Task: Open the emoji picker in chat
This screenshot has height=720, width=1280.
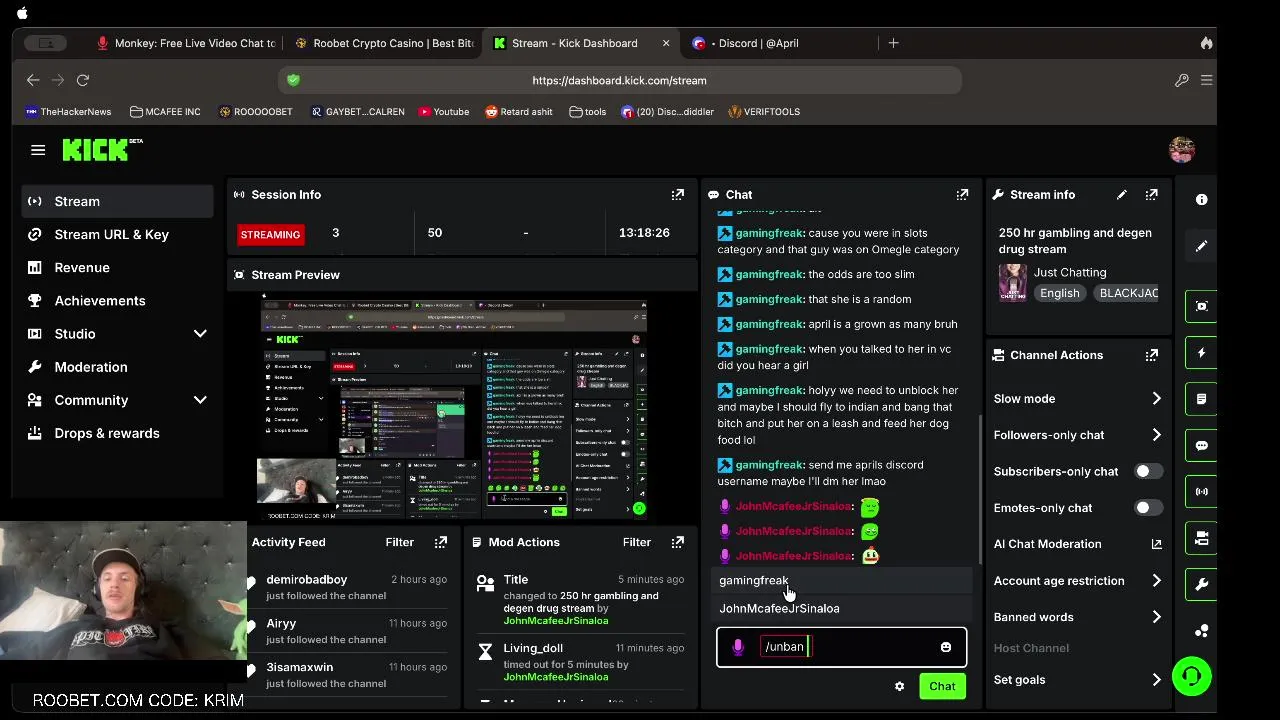Action: click(x=946, y=647)
